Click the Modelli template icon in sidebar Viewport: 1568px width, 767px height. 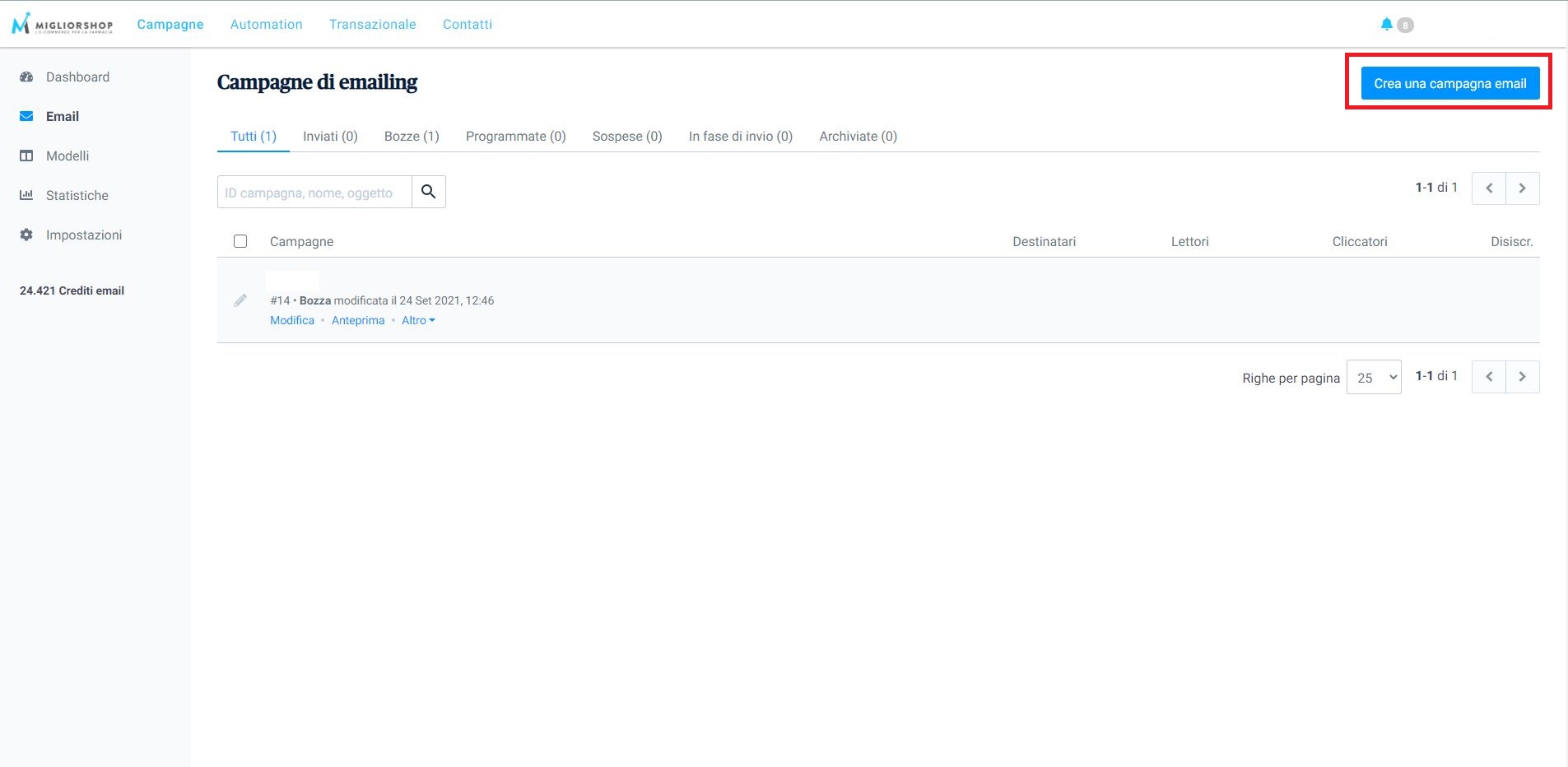26,156
